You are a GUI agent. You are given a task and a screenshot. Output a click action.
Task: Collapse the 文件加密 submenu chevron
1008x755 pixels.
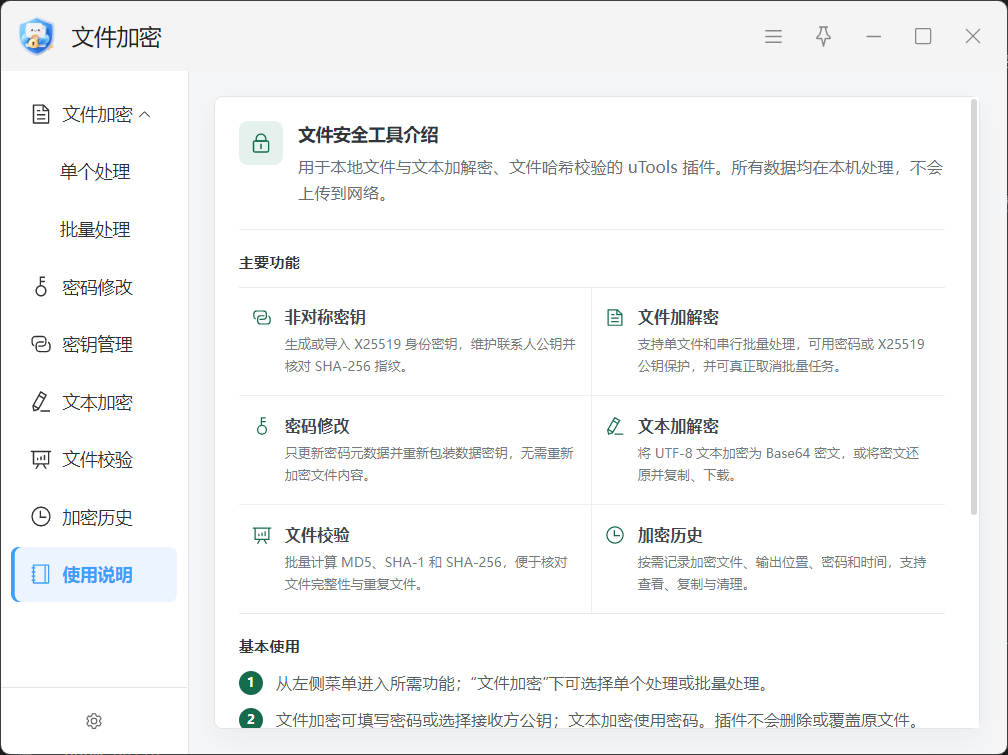tap(145, 114)
